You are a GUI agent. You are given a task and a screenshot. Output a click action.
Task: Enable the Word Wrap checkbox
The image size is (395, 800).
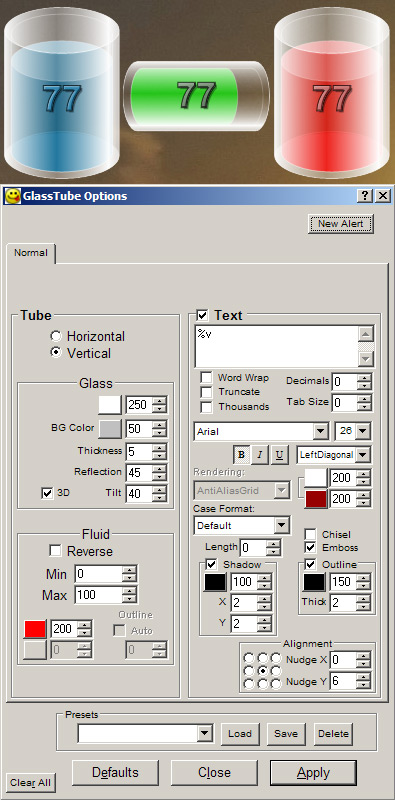click(206, 378)
